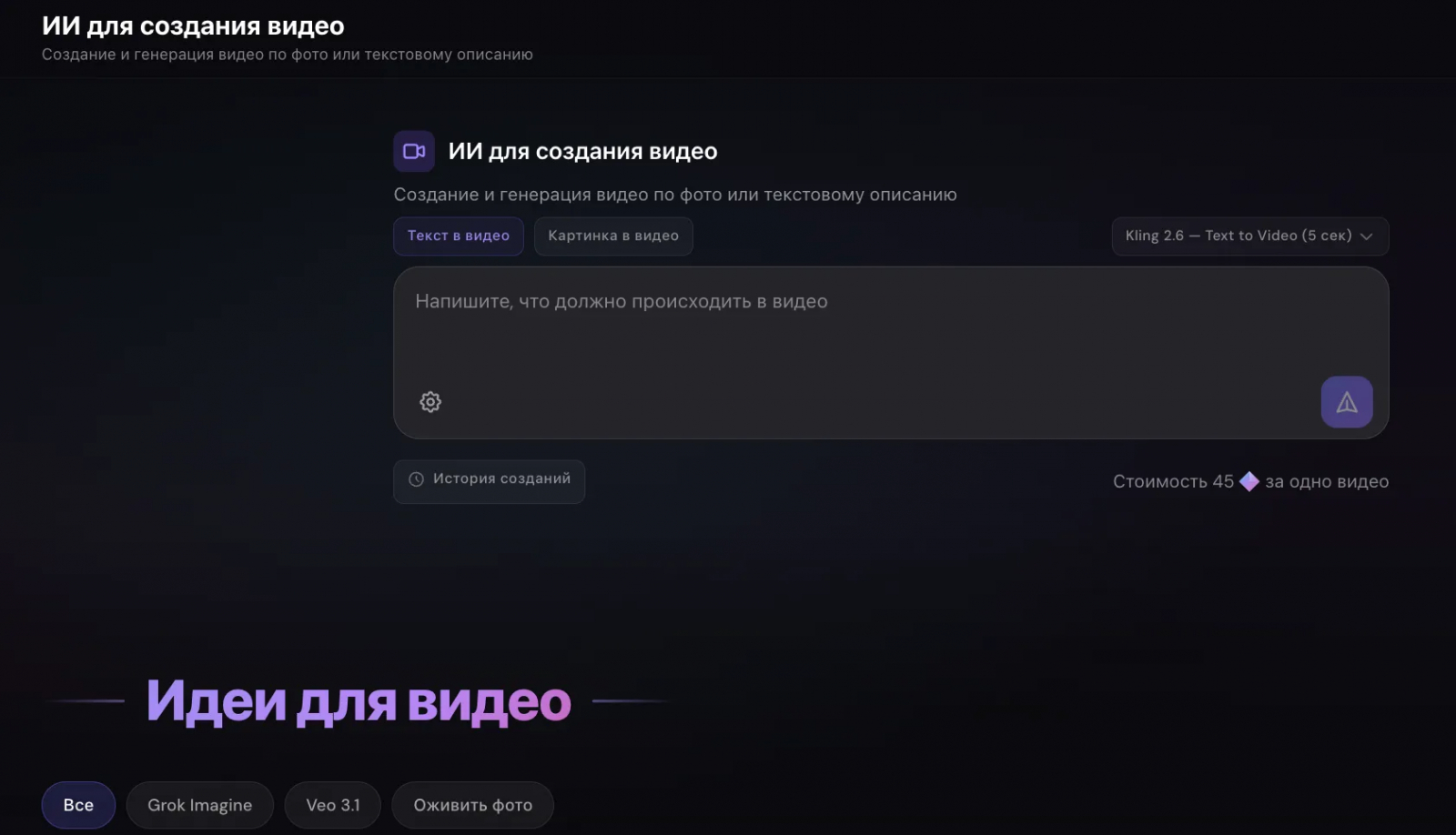Select the Все filter chip
The image size is (1456, 835).
[78, 805]
